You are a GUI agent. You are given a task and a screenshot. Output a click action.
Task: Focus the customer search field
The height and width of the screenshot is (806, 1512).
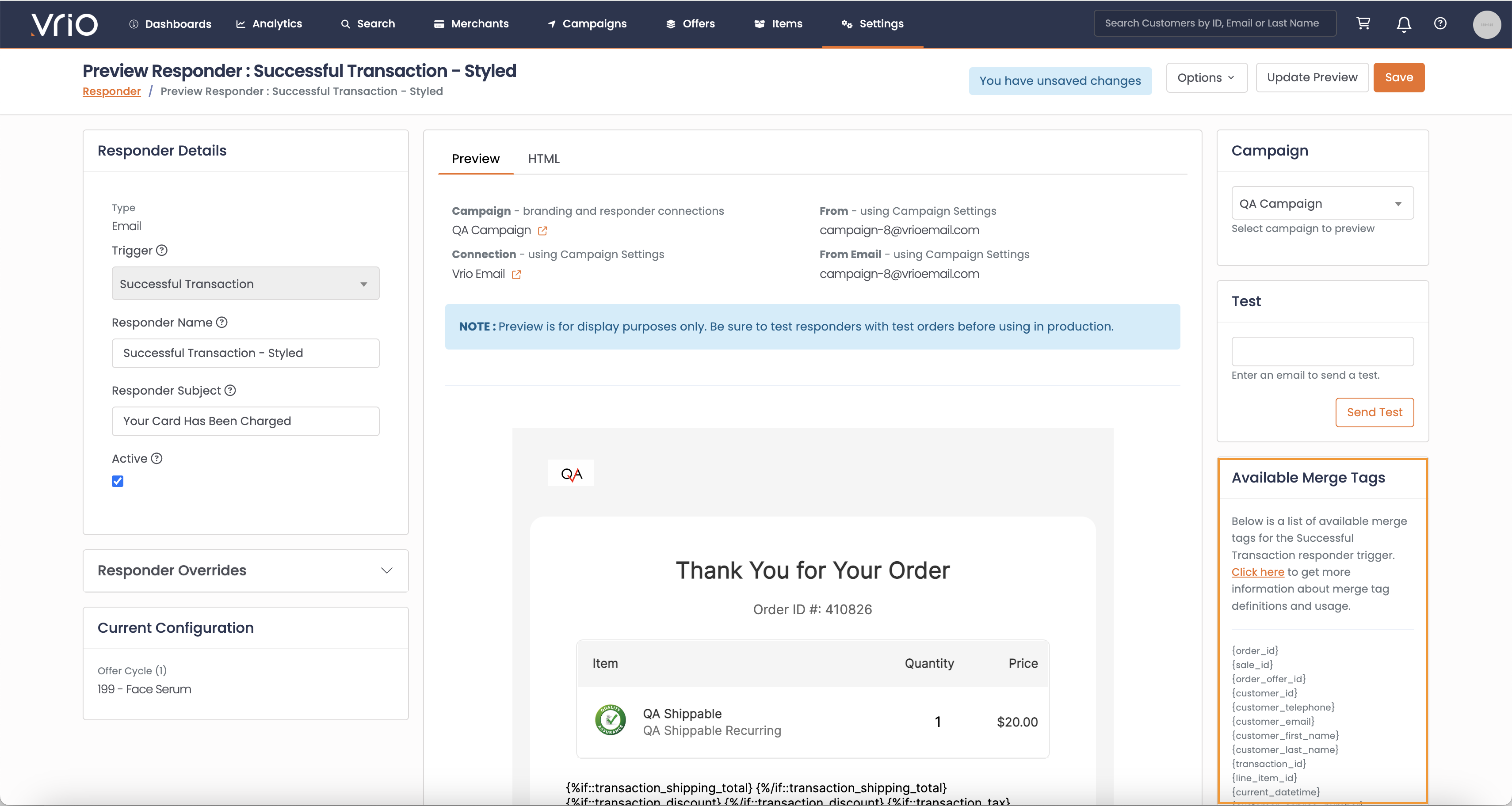point(1215,23)
